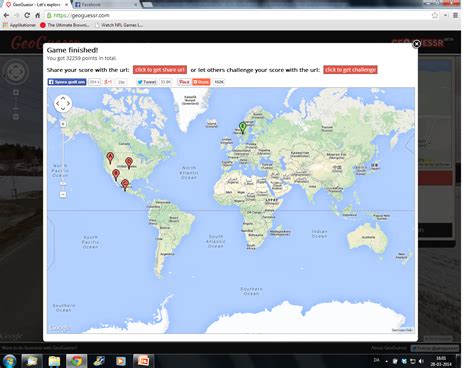
Task: Pan the map right with the pan control
Action: coord(69,104)
